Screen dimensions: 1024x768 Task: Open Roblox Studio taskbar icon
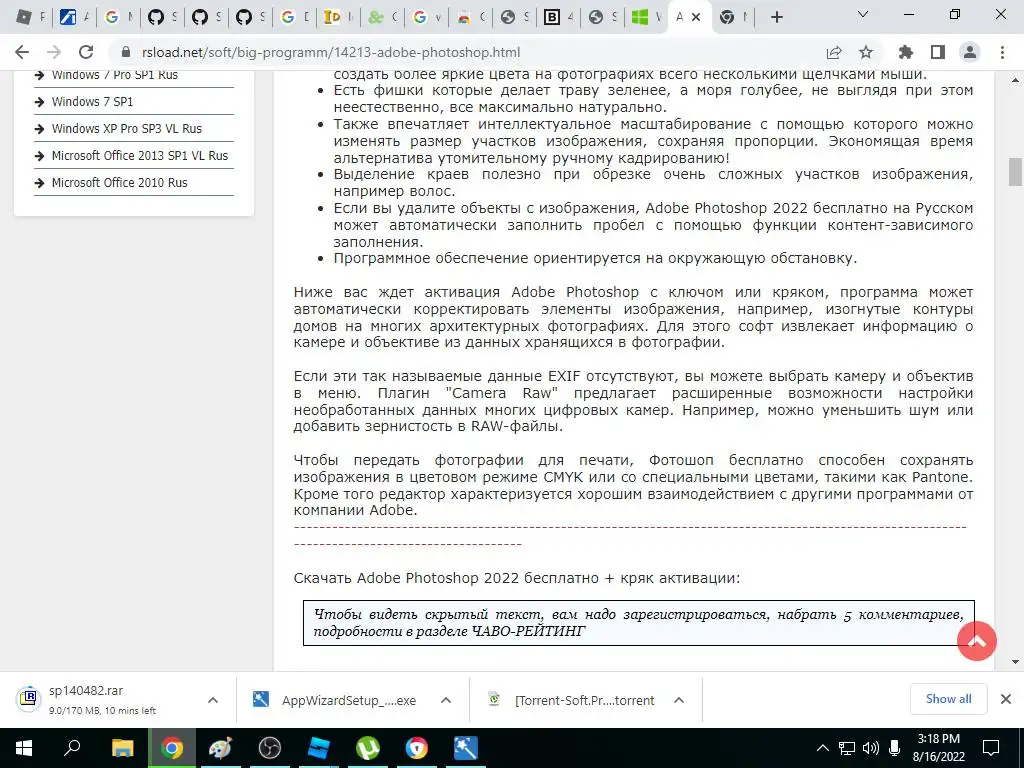pos(319,748)
